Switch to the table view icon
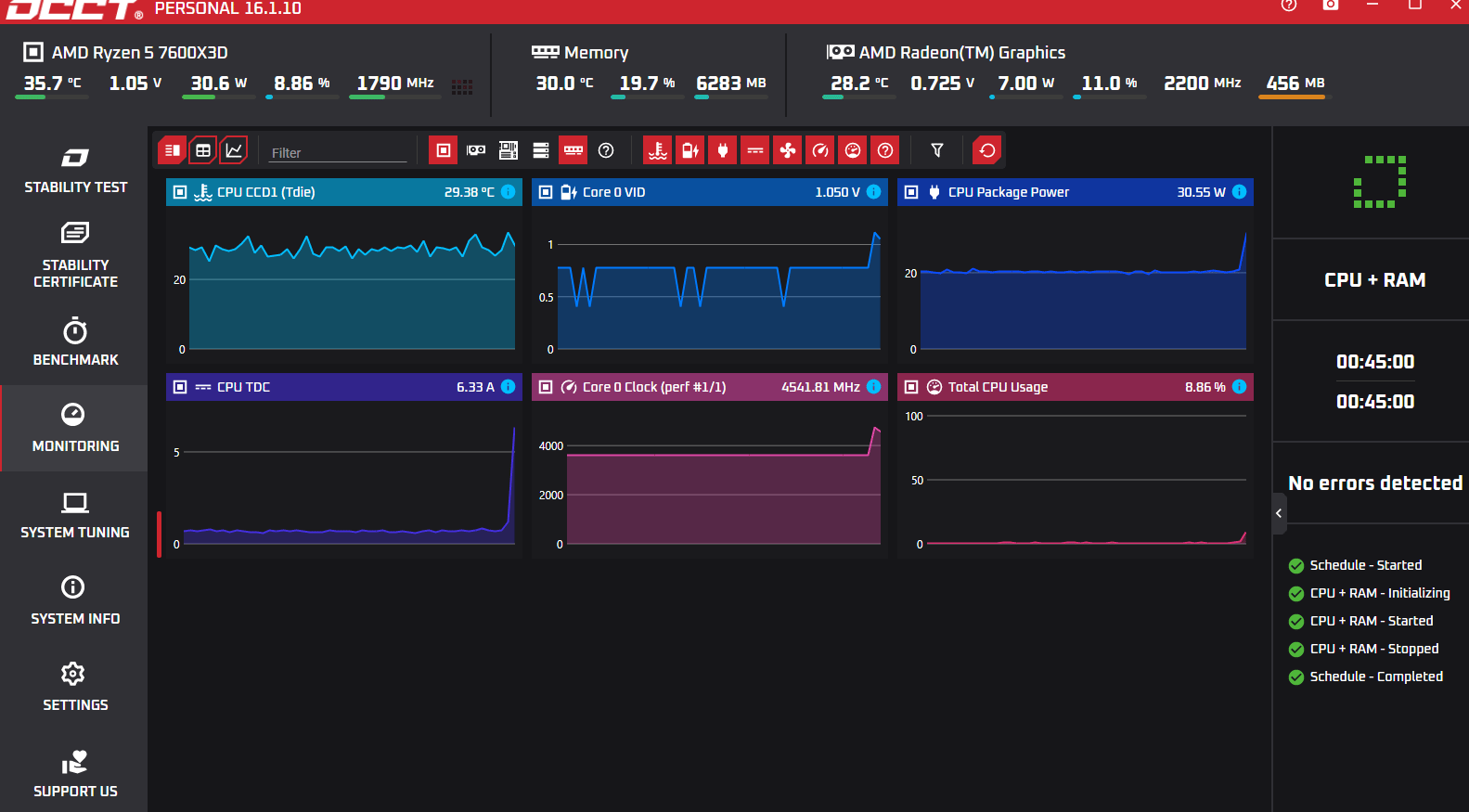This screenshot has height=812, width=1469. [x=203, y=150]
